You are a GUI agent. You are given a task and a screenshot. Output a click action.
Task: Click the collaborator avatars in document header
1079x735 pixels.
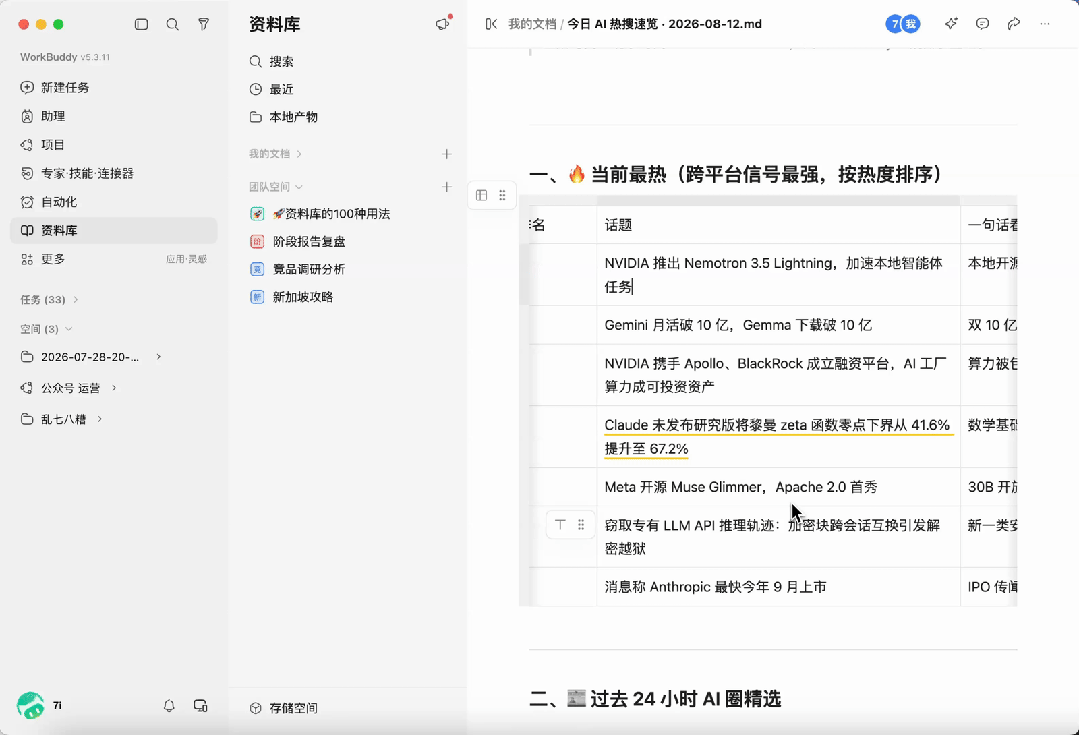(903, 24)
